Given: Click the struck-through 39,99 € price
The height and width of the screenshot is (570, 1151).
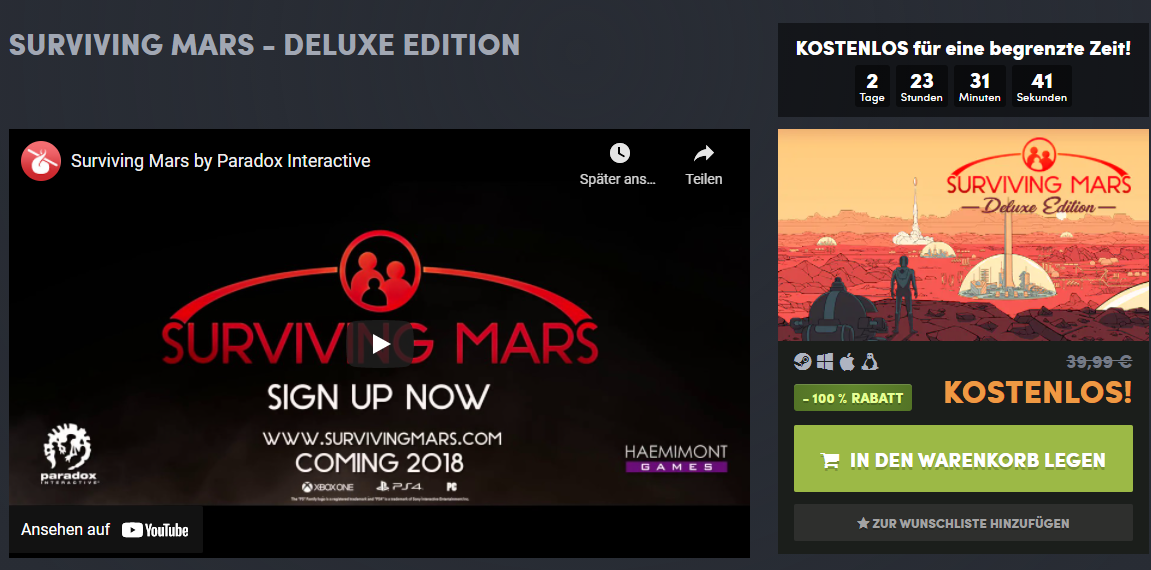Looking at the screenshot, I should point(1098,361).
